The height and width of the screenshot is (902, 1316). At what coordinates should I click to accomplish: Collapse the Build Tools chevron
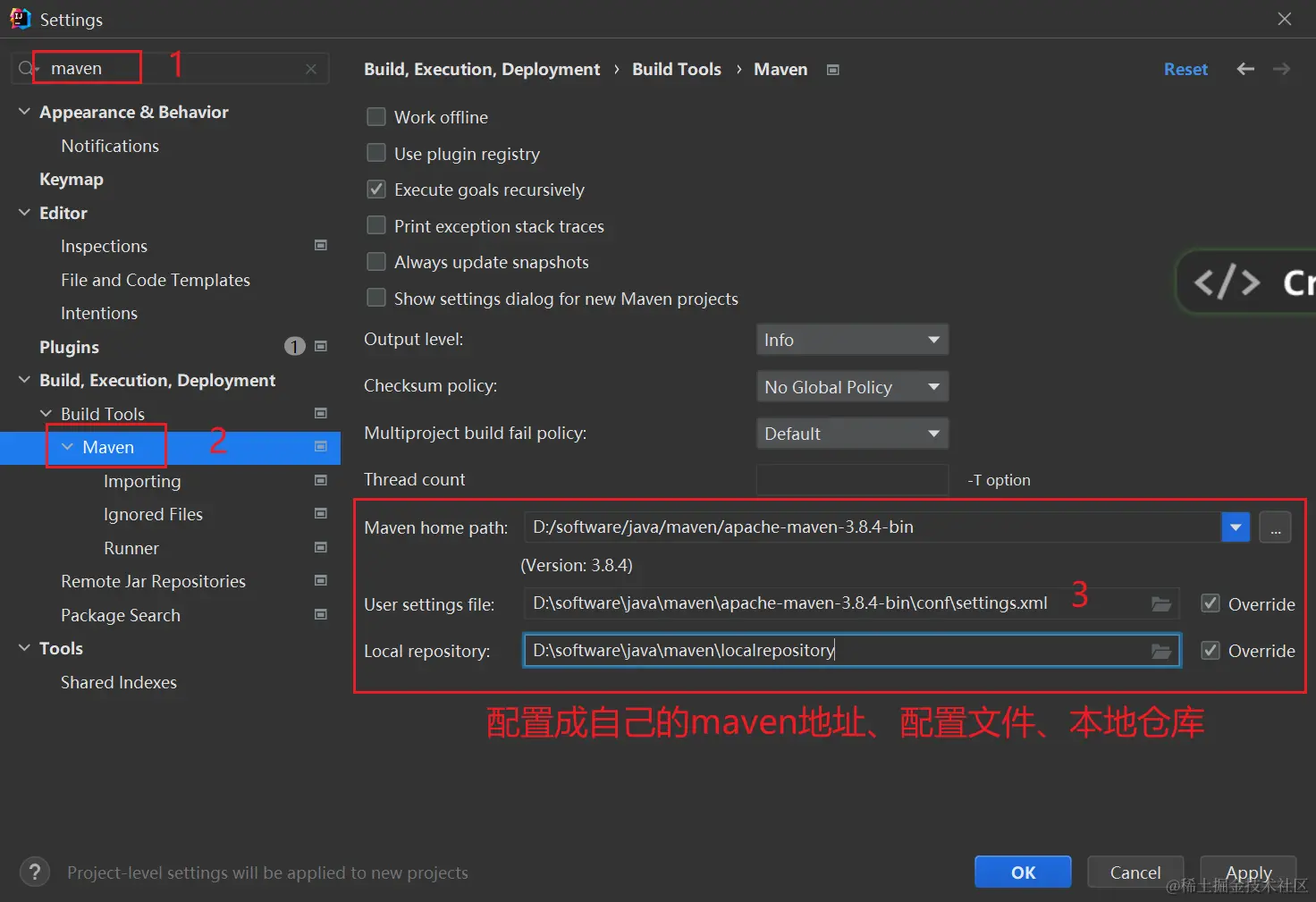[x=46, y=414]
